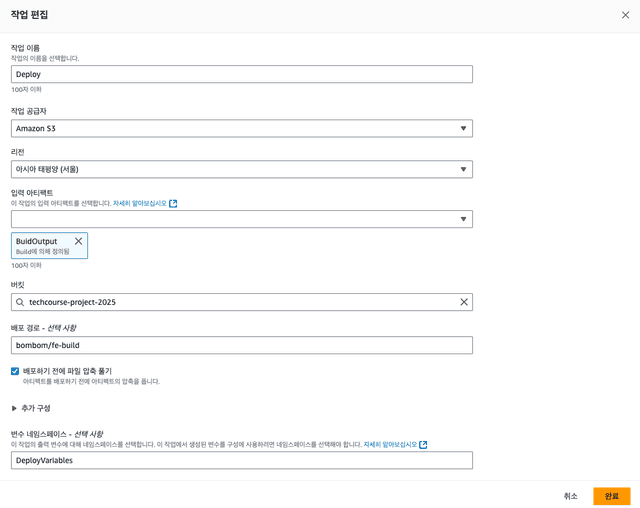The height and width of the screenshot is (508, 640).
Task: Click the magnifier icon in the 버킷 field
Action: [x=20, y=302]
